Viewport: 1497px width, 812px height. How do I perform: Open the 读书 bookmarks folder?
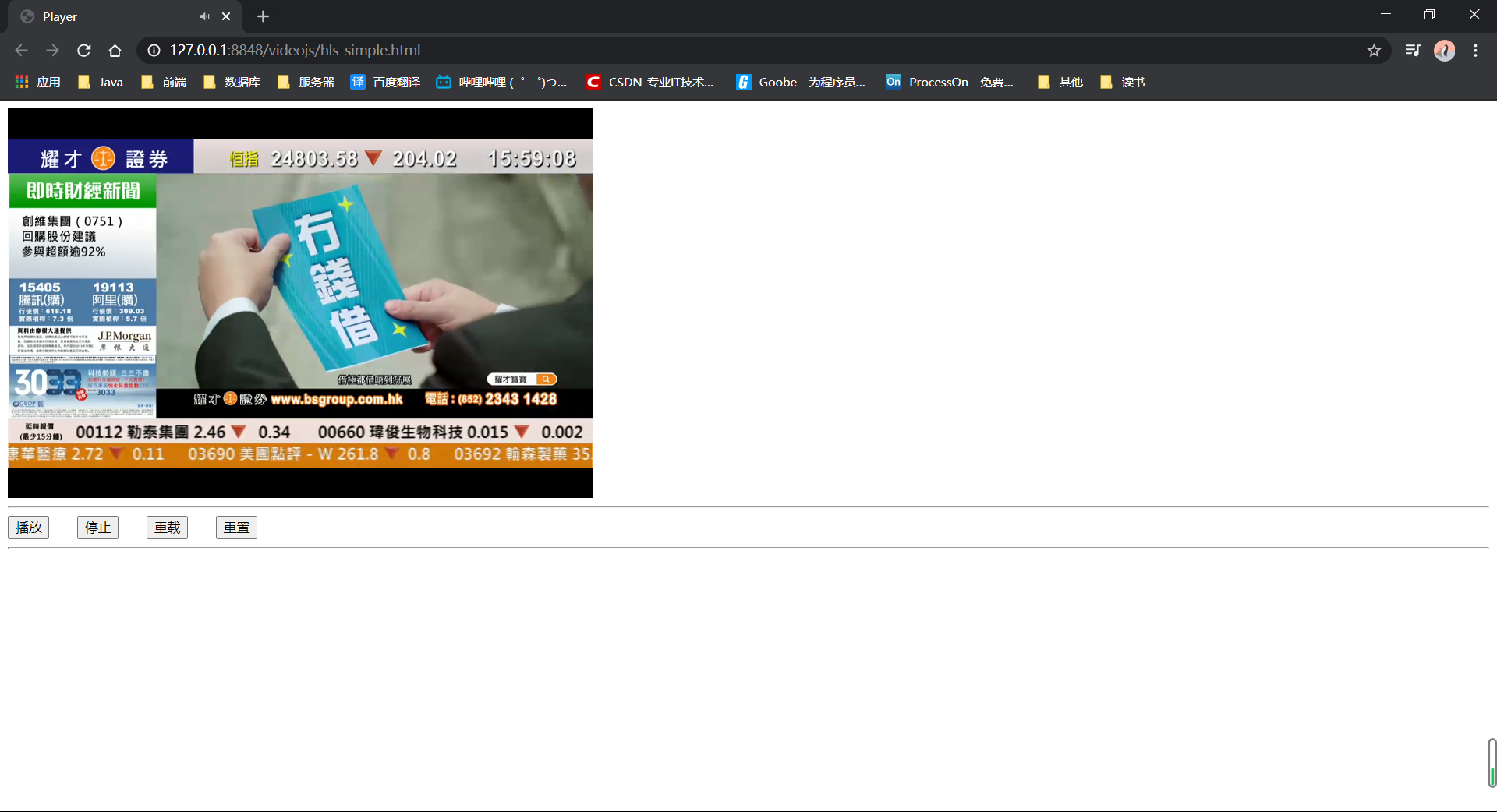tap(1123, 82)
